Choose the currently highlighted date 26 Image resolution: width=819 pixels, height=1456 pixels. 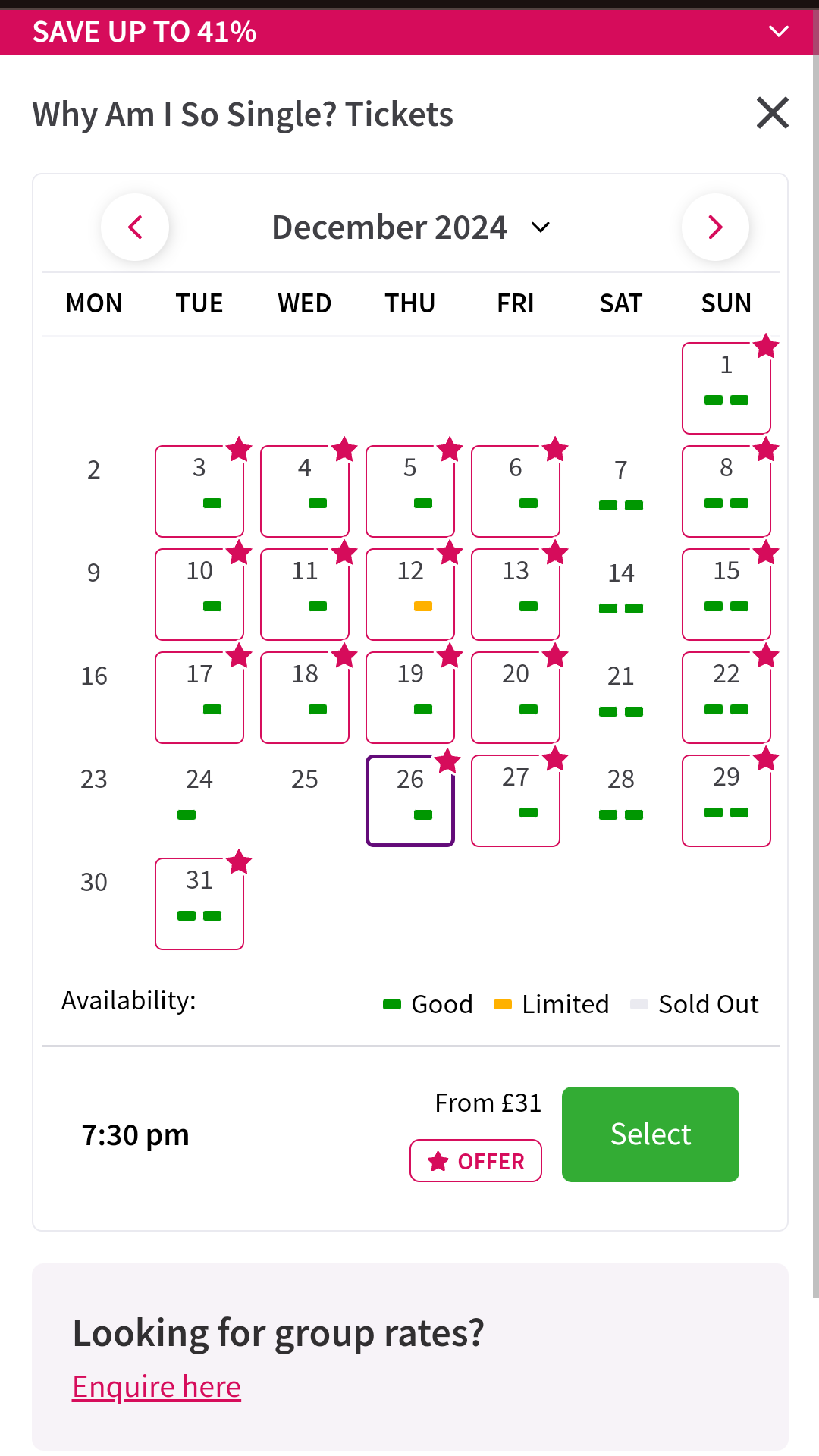pos(409,800)
